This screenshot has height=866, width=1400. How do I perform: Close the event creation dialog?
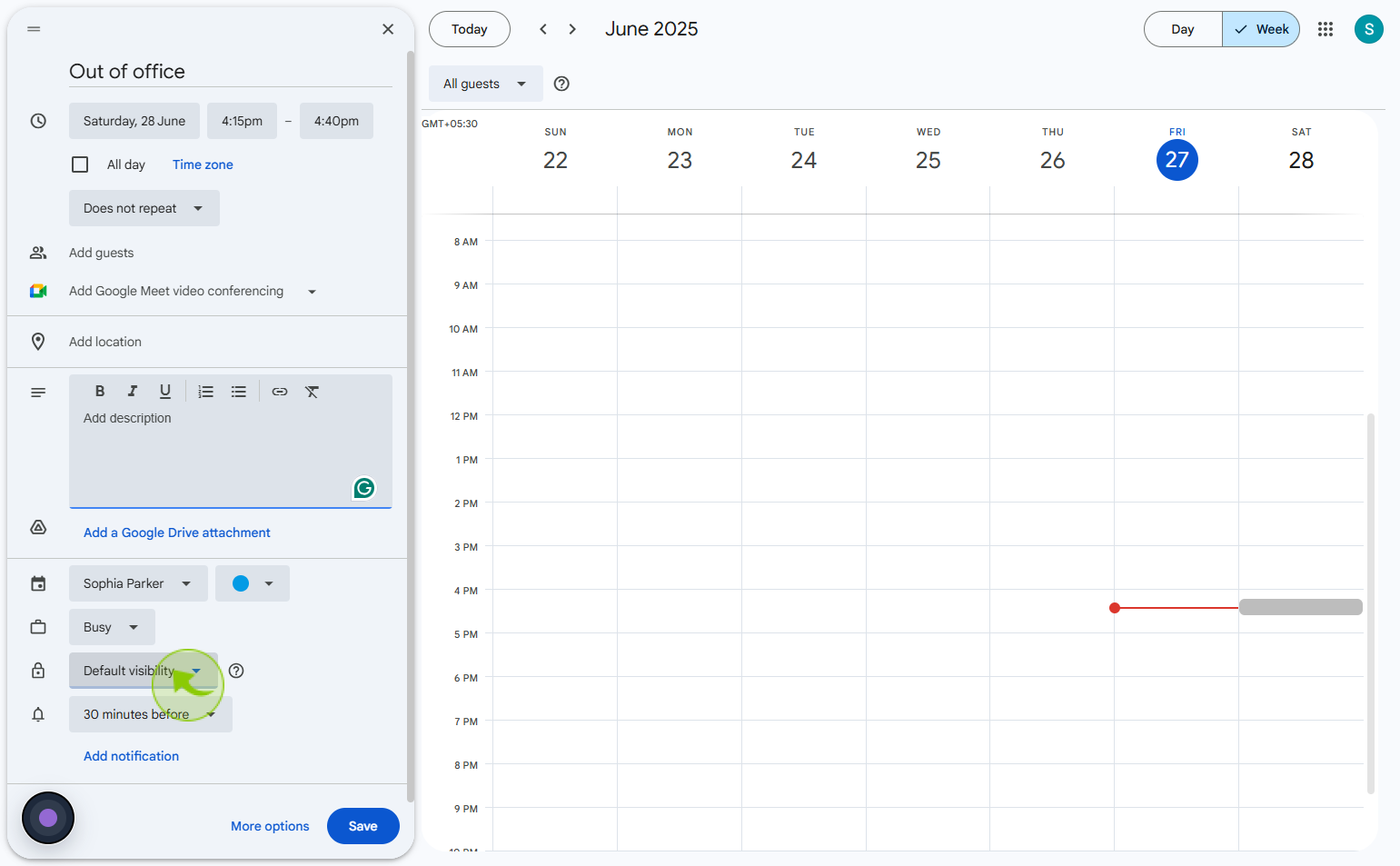[x=388, y=29]
